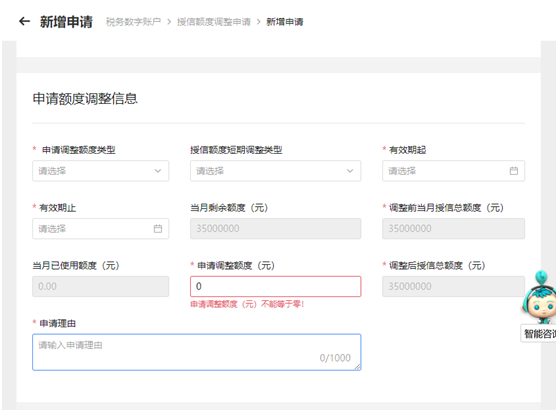This screenshot has width=558, height=412.
Task: Expand the 申请调整额度类型 dropdown
Action: [101, 171]
